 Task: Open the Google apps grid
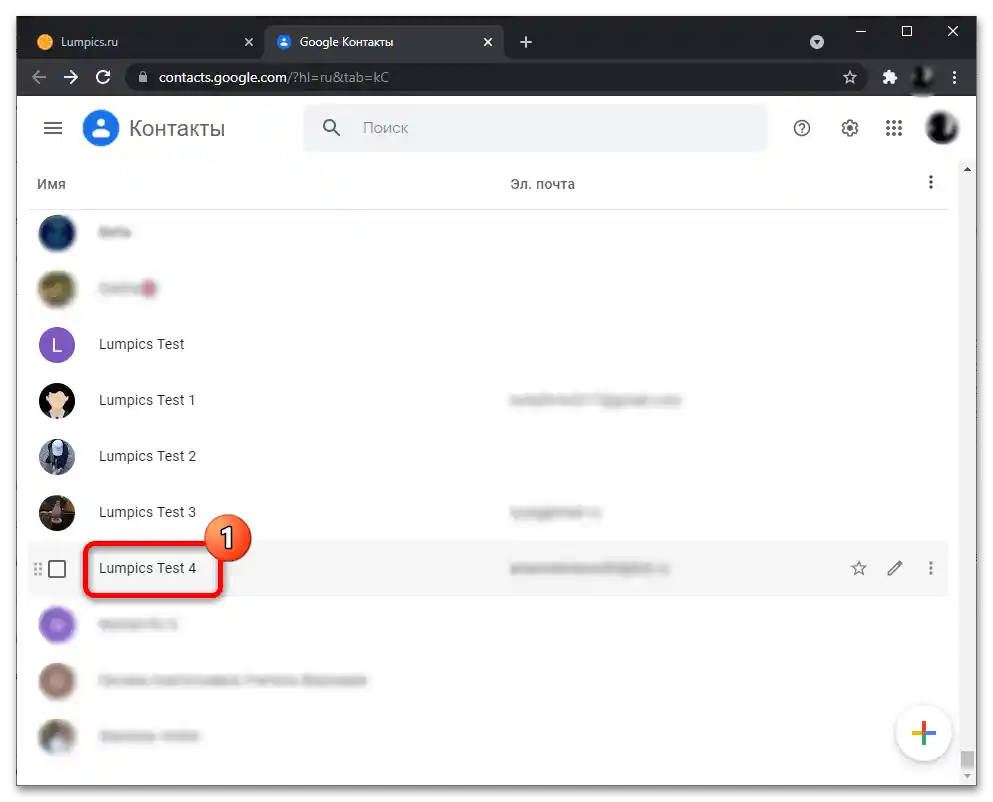894,129
